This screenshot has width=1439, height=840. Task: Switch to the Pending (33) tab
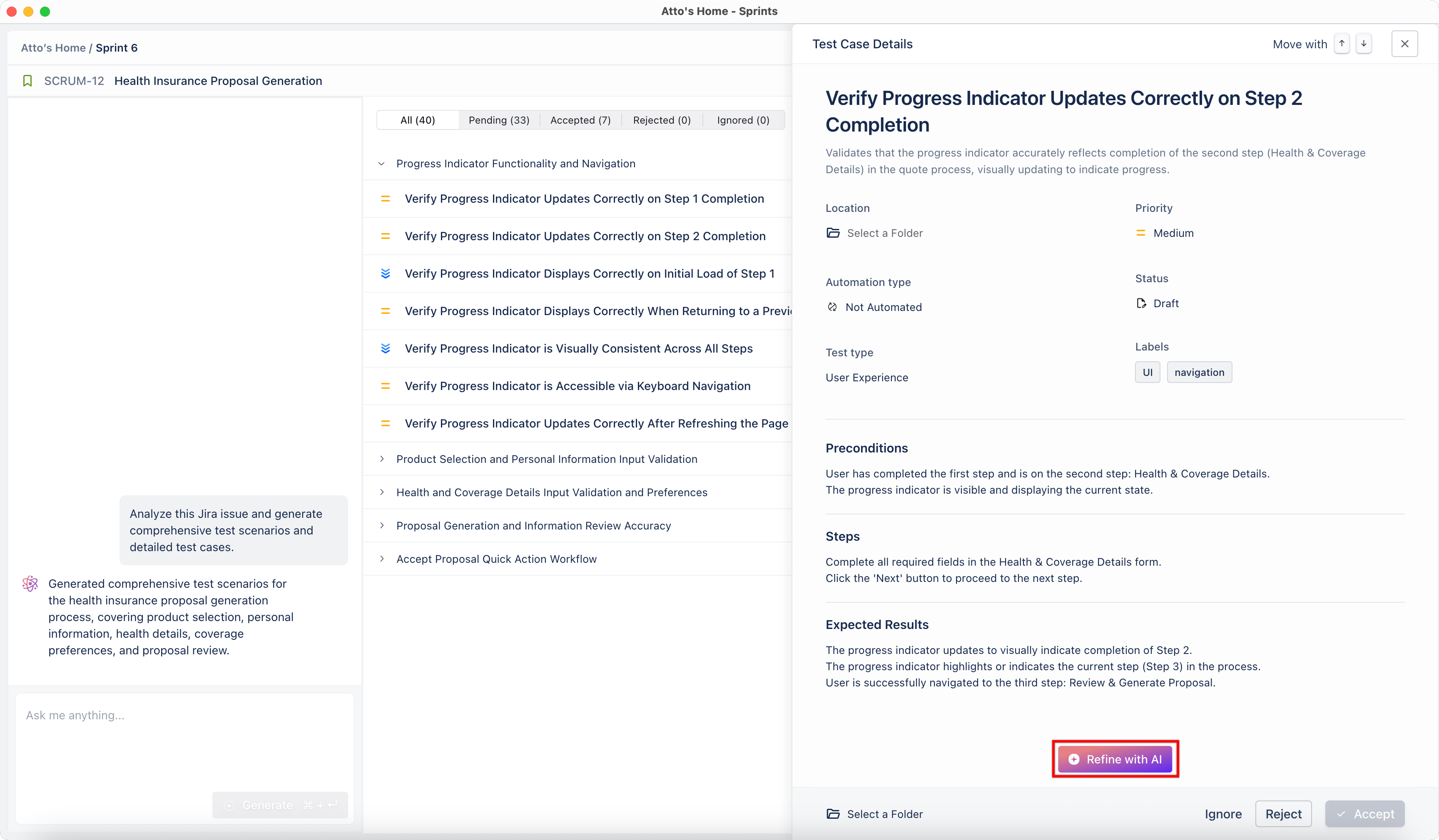(x=498, y=120)
